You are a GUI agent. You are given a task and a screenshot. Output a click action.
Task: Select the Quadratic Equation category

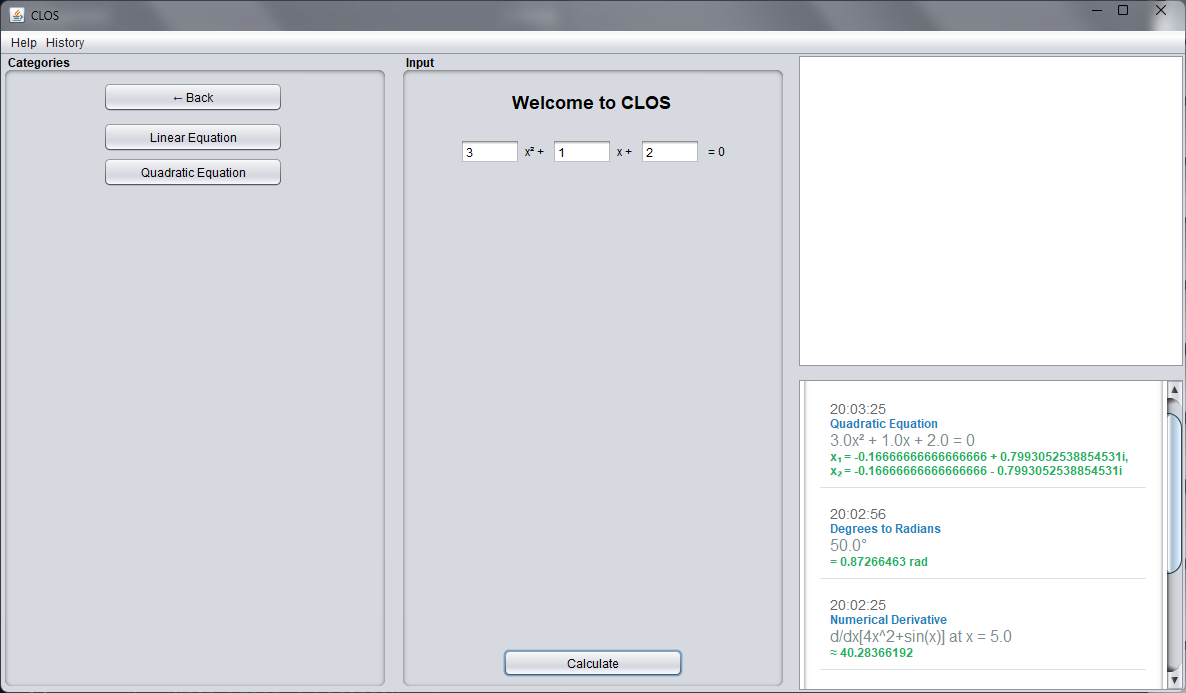pyautogui.click(x=192, y=172)
